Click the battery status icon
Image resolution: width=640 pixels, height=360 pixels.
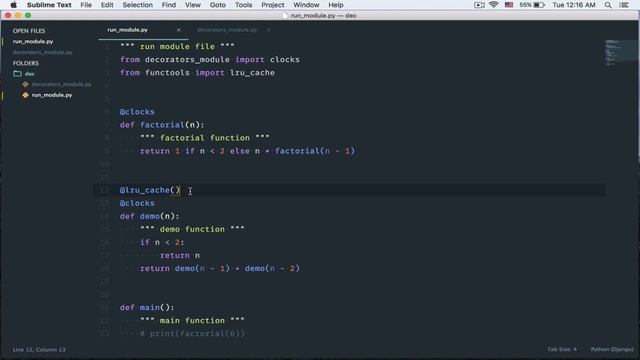coord(539,5)
